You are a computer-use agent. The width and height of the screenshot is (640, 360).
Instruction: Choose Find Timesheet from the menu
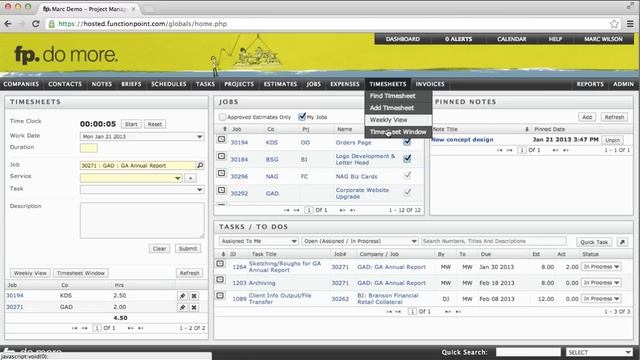pyautogui.click(x=392, y=96)
